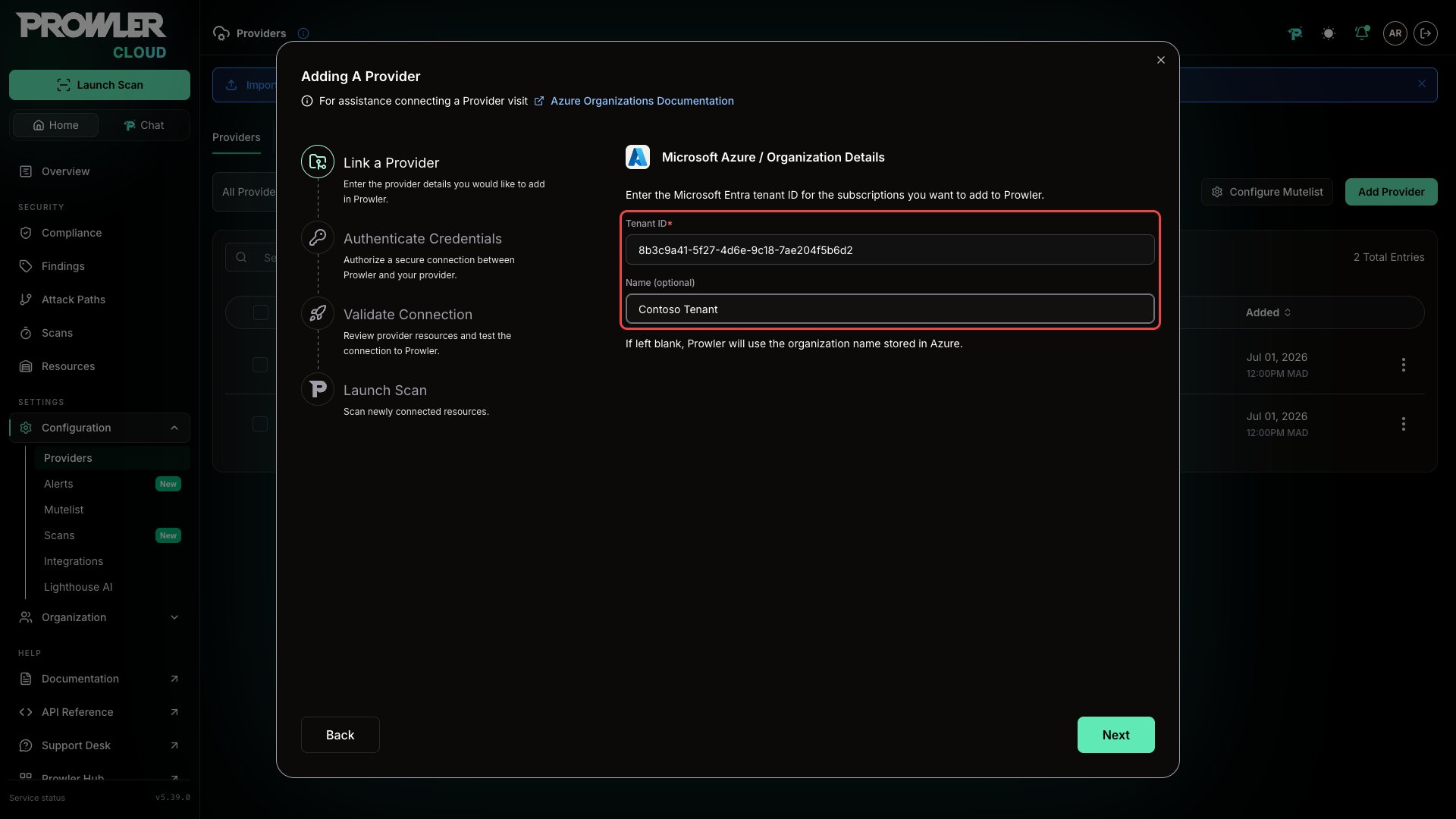Screen dimensions: 1456x819
Task: Click the Resources icon in sidebar
Action: pyautogui.click(x=26, y=366)
